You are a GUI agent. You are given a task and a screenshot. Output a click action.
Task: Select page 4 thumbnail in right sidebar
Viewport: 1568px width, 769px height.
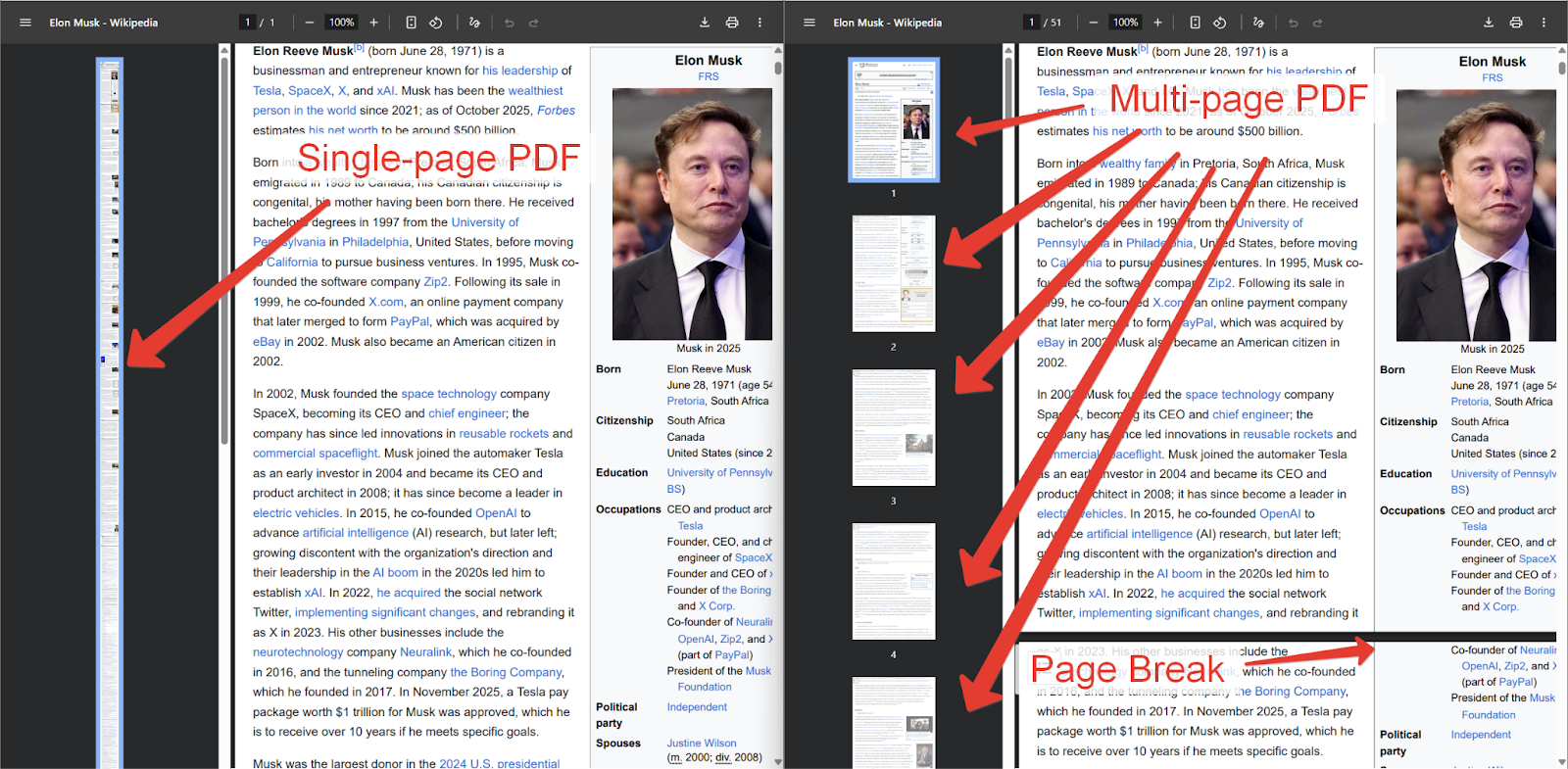pyautogui.click(x=894, y=581)
